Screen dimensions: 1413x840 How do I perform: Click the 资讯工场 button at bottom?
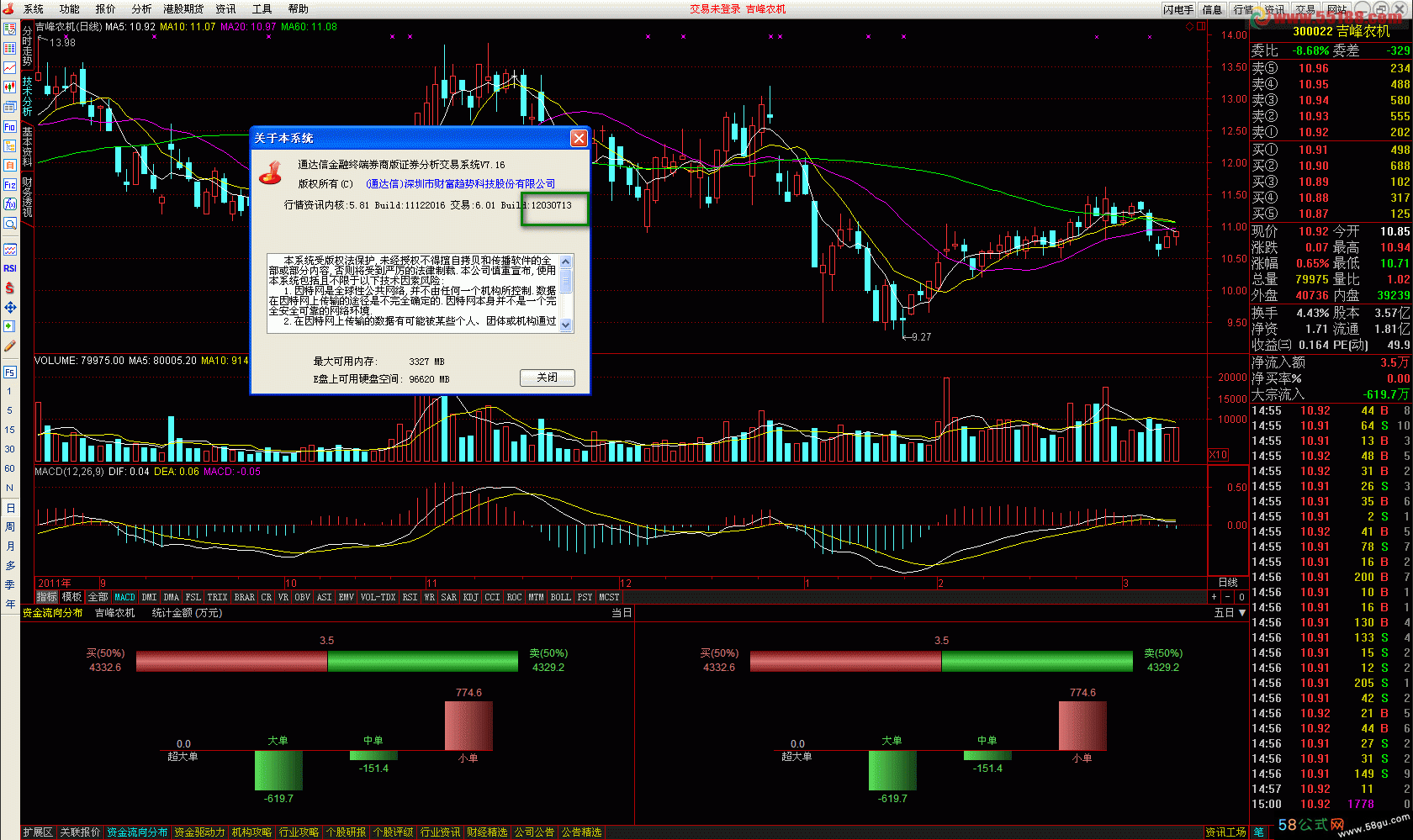pyautogui.click(x=1225, y=832)
